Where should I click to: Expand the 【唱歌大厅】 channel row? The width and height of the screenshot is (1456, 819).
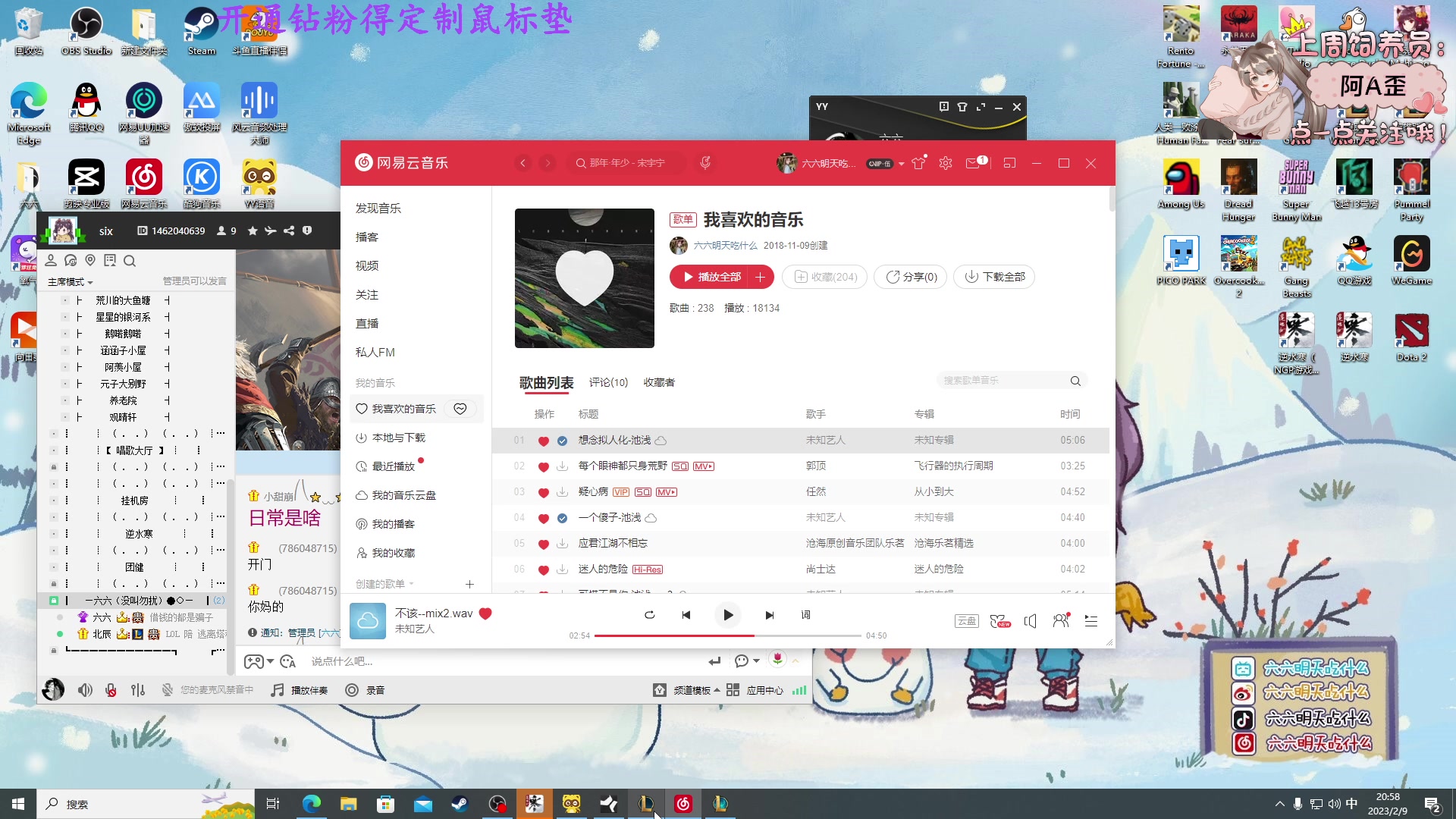pos(134,450)
